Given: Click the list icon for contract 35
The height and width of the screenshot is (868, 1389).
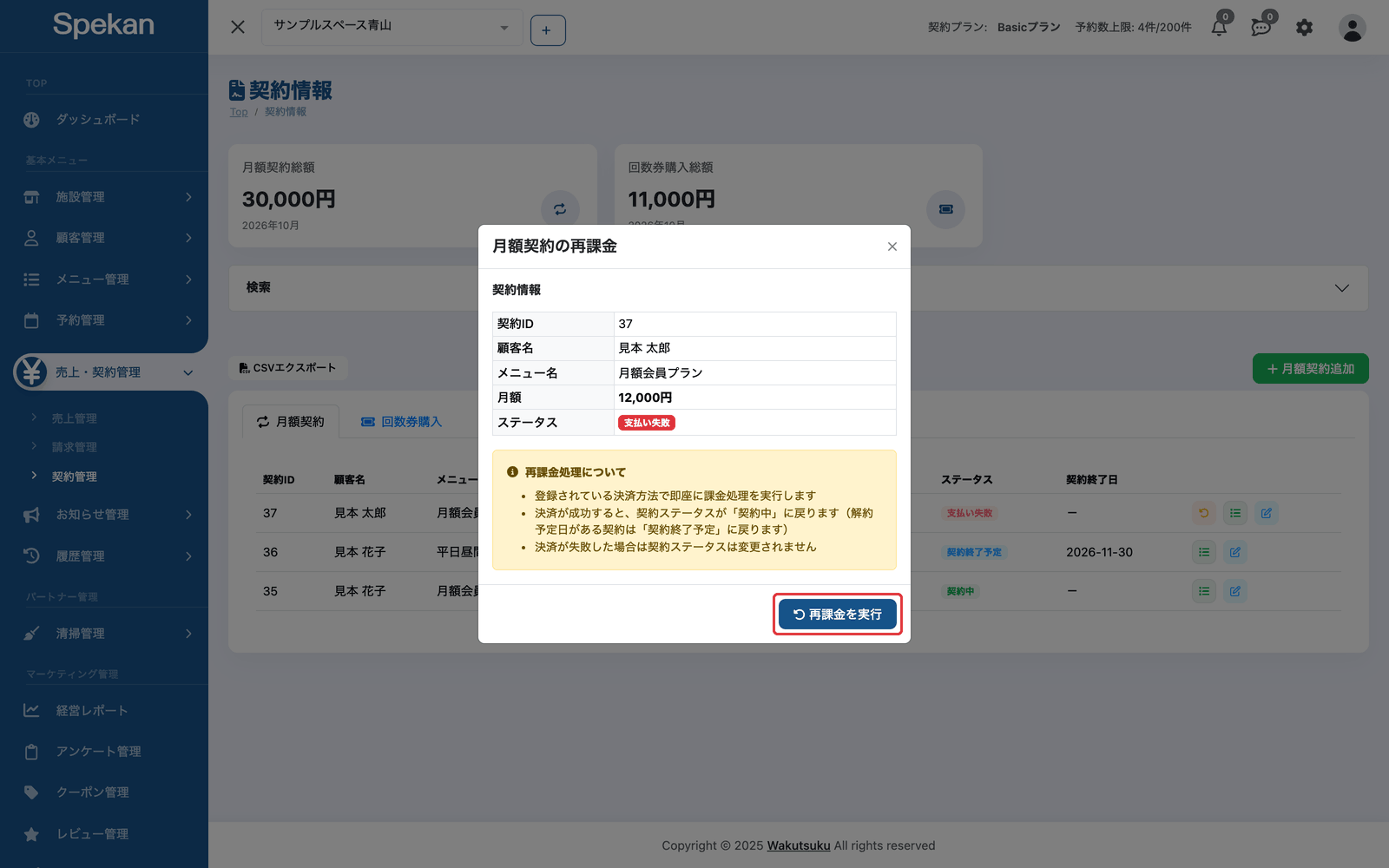Looking at the screenshot, I should click(1204, 591).
